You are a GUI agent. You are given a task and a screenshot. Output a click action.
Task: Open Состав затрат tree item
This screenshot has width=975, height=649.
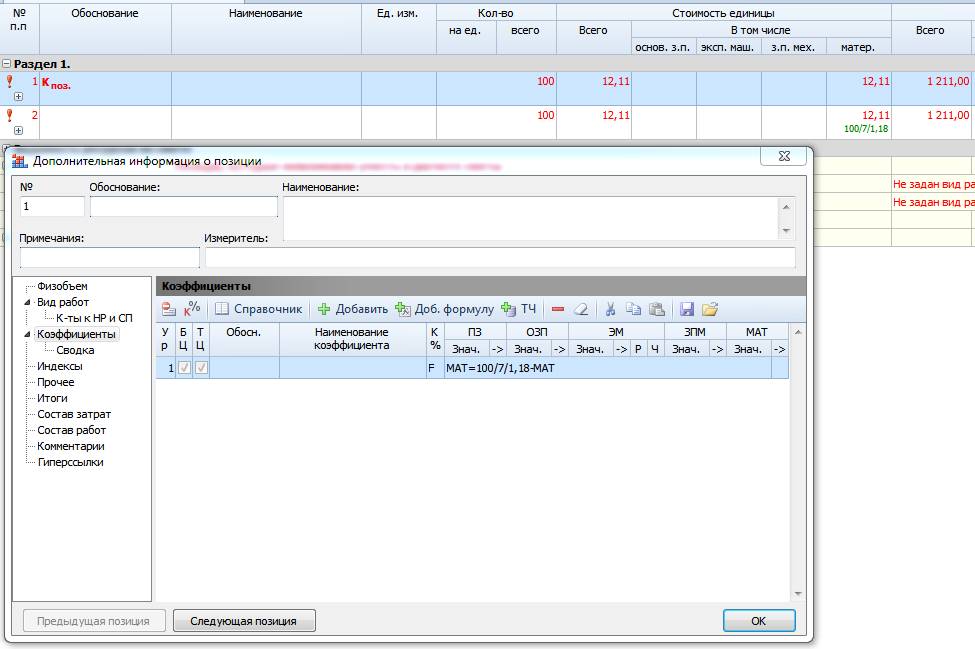point(74,415)
